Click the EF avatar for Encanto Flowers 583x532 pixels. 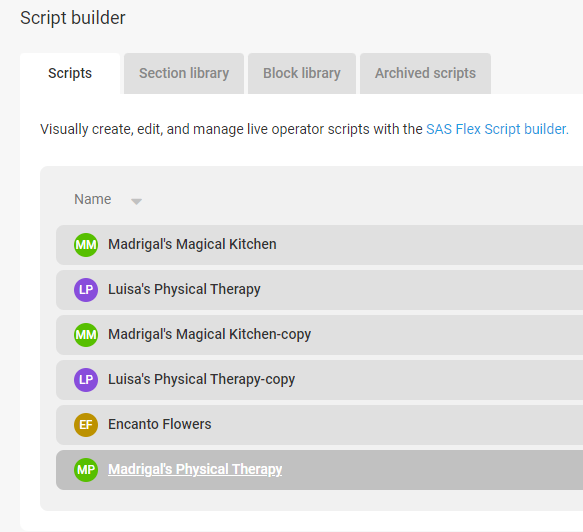(86, 425)
